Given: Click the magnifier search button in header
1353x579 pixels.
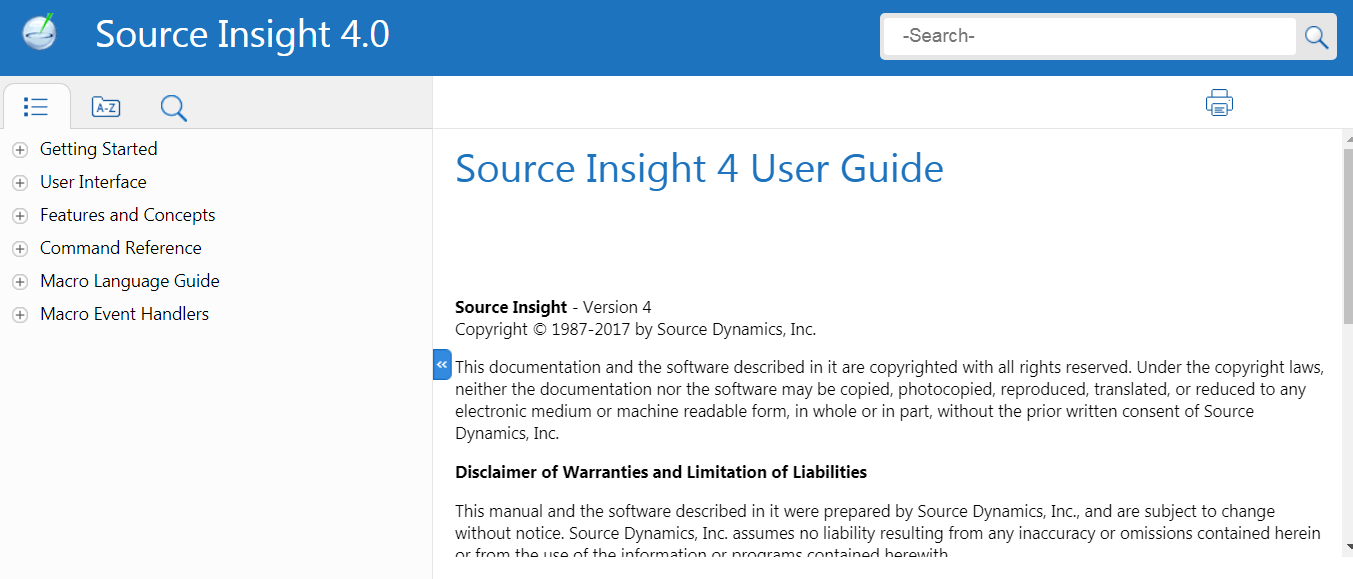Looking at the screenshot, I should 1317,37.
